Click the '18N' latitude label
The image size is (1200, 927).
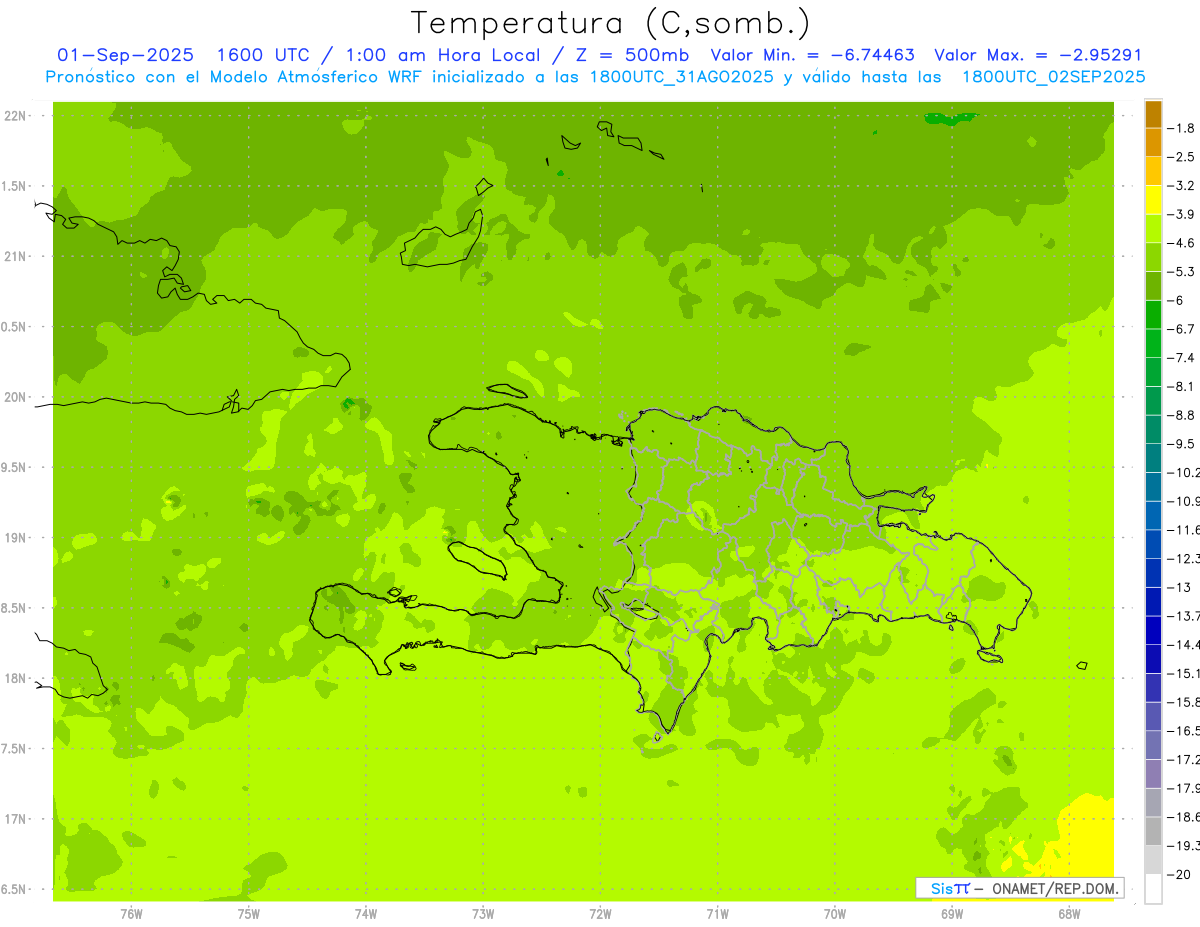16,678
